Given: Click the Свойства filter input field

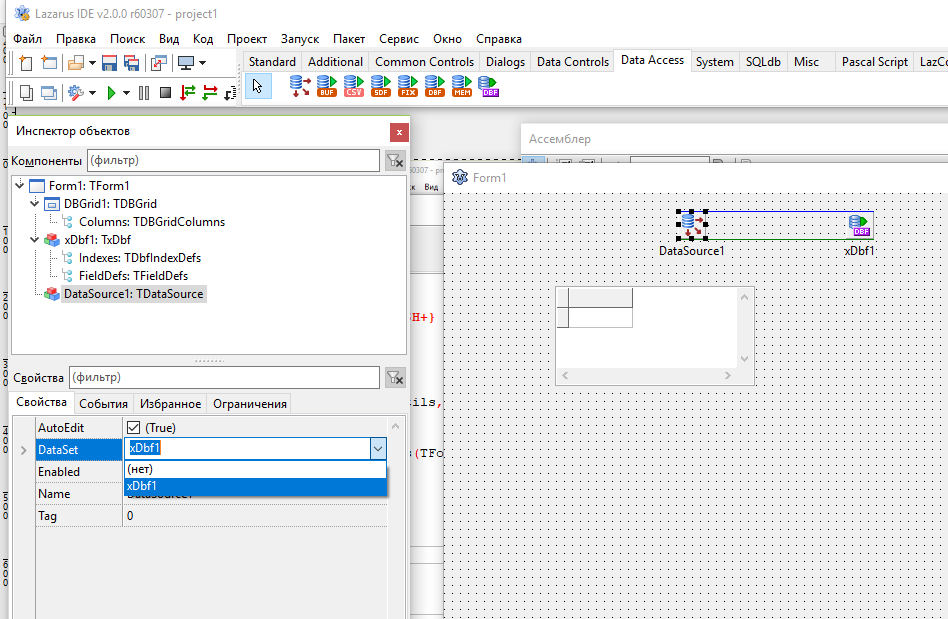Looking at the screenshot, I should pyautogui.click(x=224, y=378).
